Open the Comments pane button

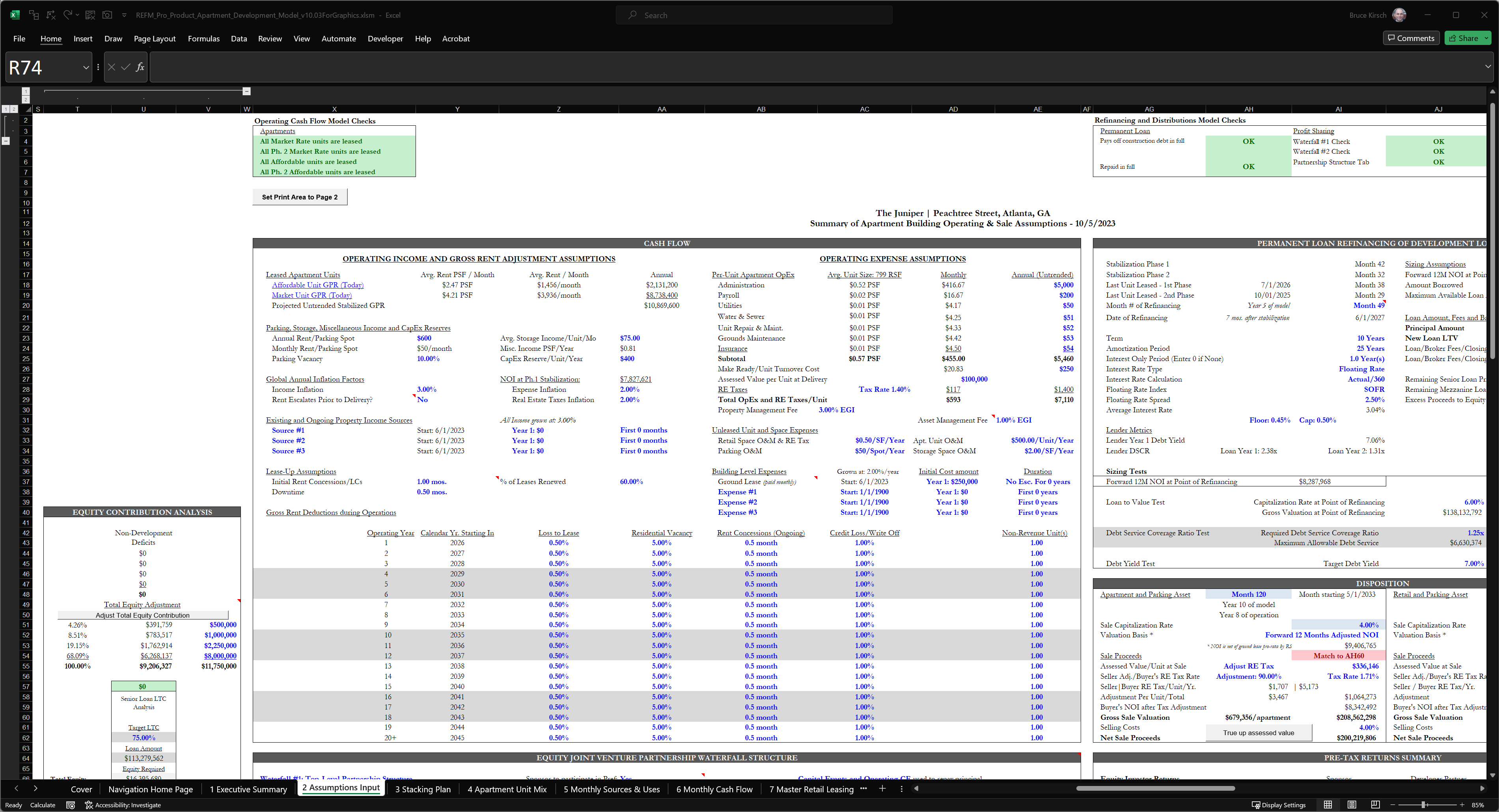click(x=1411, y=38)
